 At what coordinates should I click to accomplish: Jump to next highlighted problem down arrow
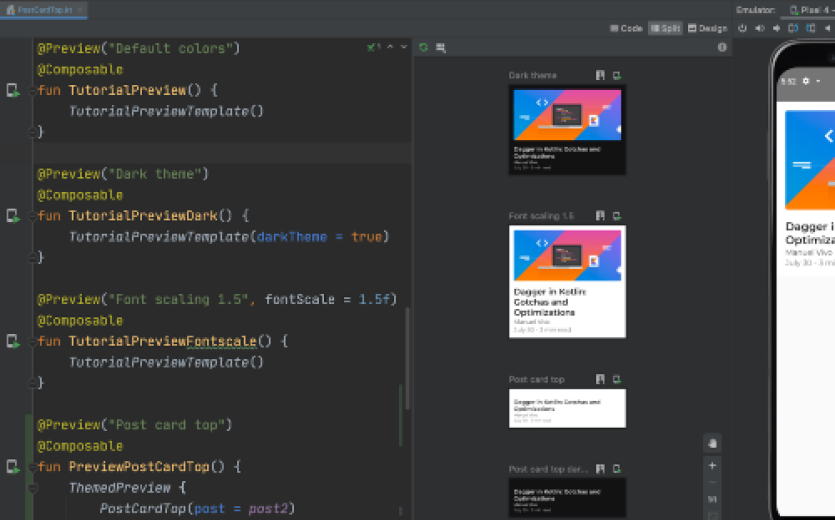tap(404, 47)
